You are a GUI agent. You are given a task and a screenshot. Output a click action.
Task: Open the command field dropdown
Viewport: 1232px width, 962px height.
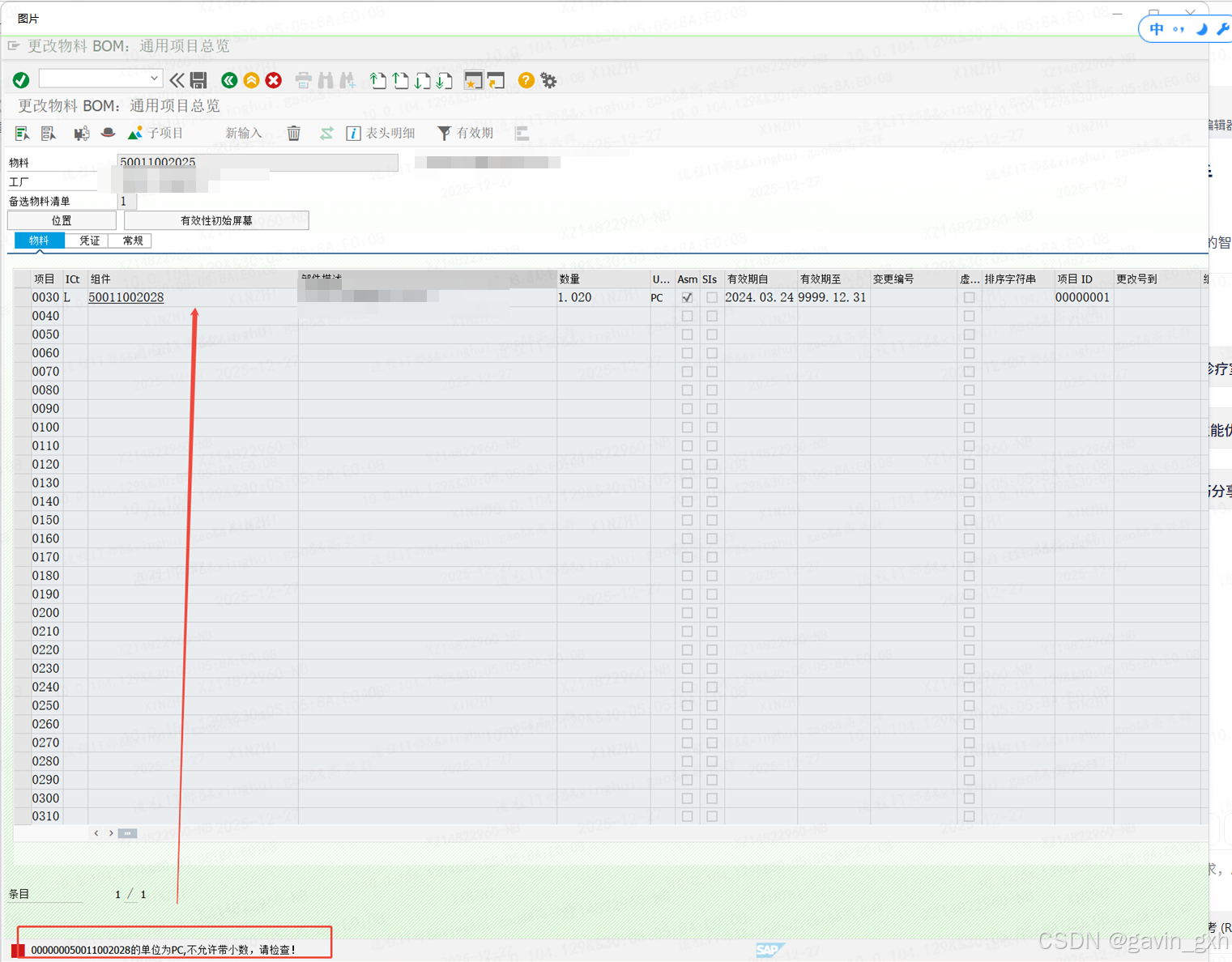click(x=154, y=78)
